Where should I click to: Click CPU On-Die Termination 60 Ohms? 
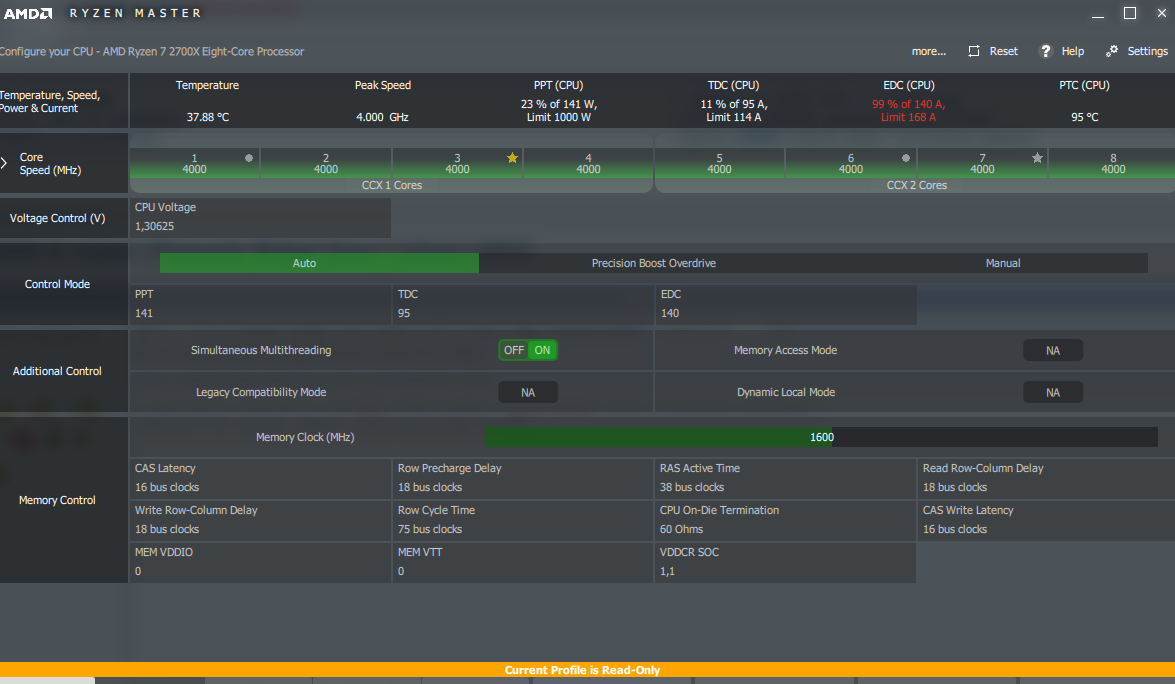point(786,520)
